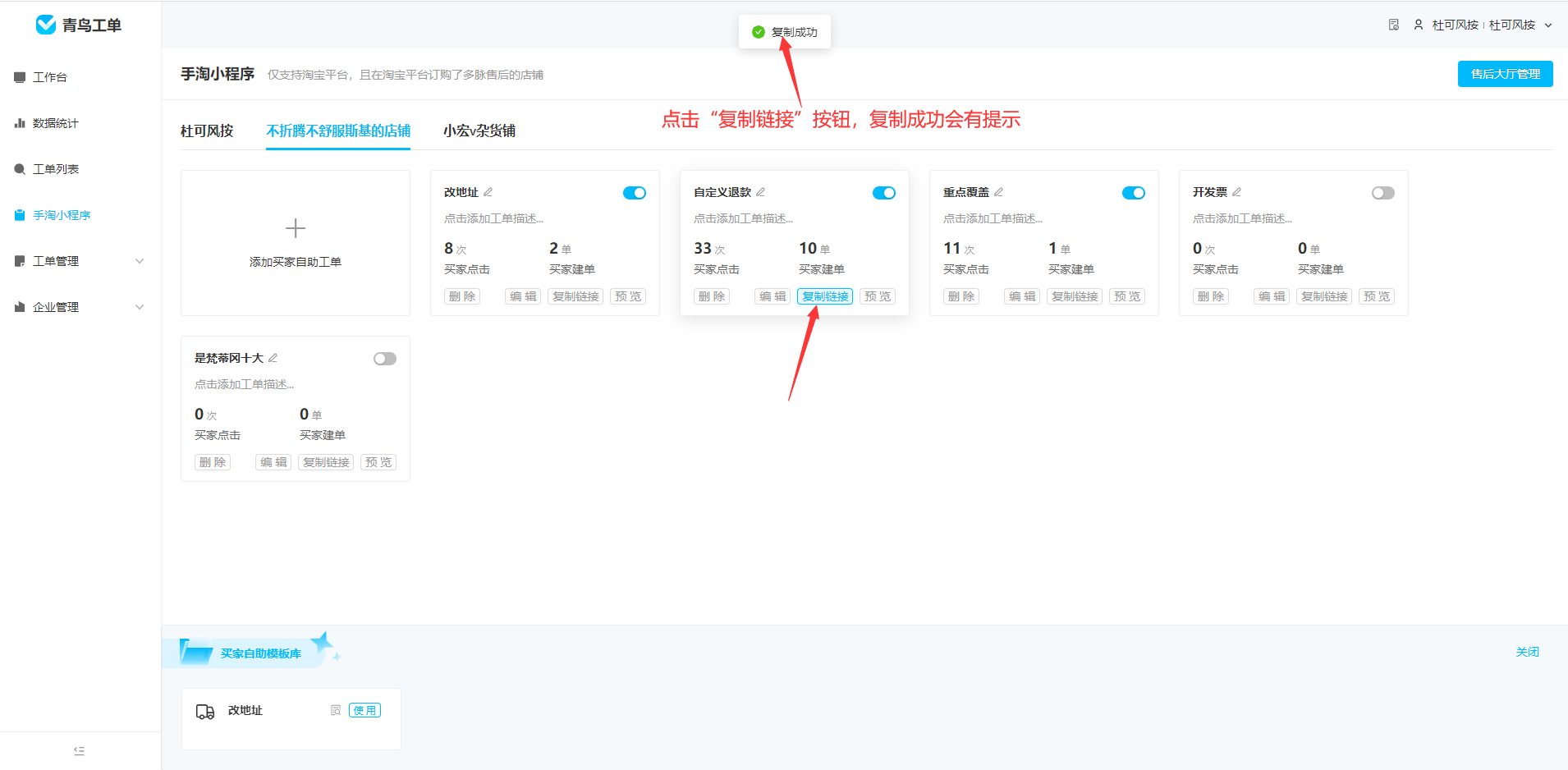Add description to 开发票 card

[x=1242, y=218]
